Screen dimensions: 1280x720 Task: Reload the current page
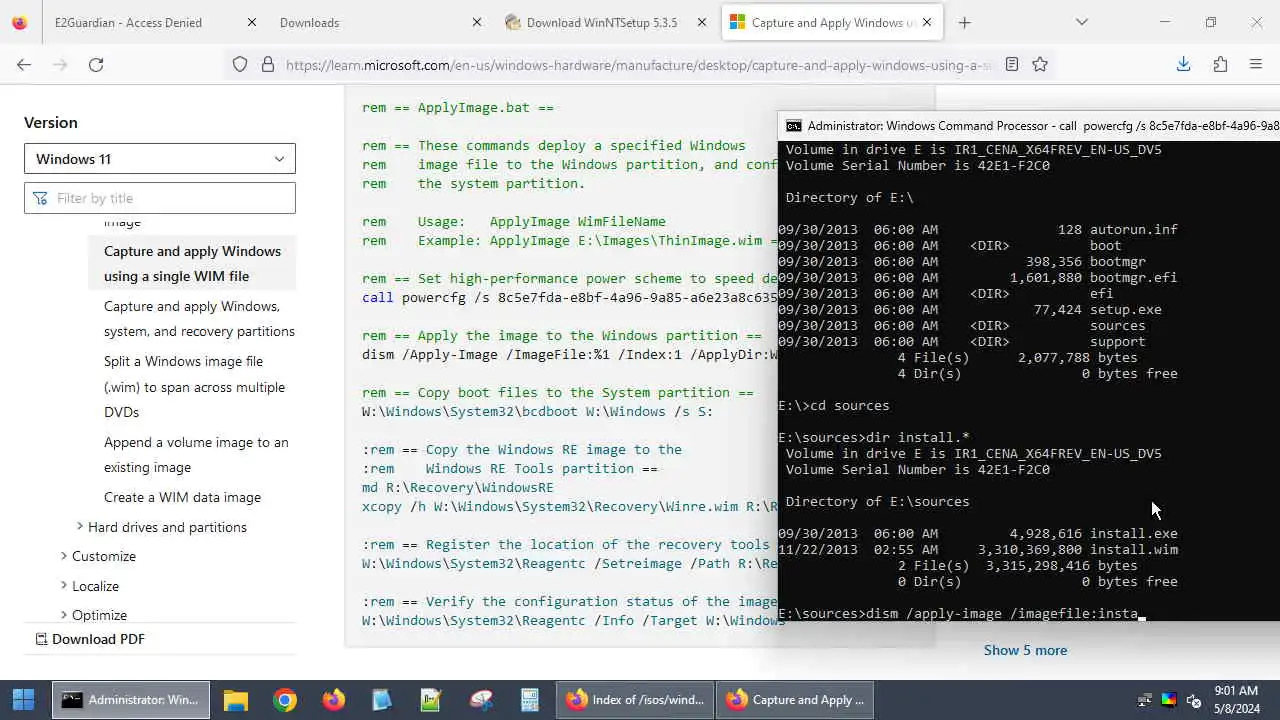96,64
